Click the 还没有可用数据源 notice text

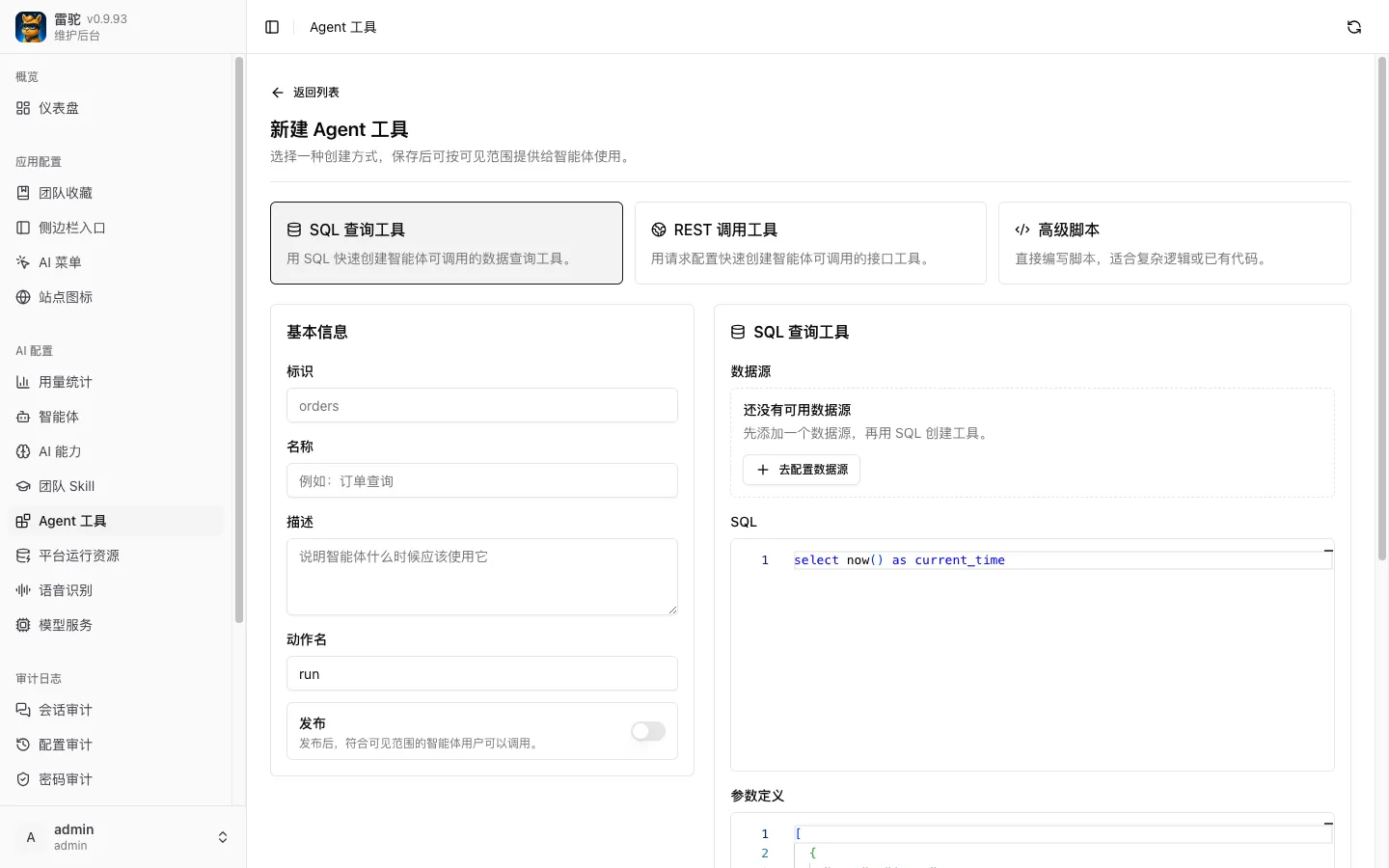click(797, 410)
